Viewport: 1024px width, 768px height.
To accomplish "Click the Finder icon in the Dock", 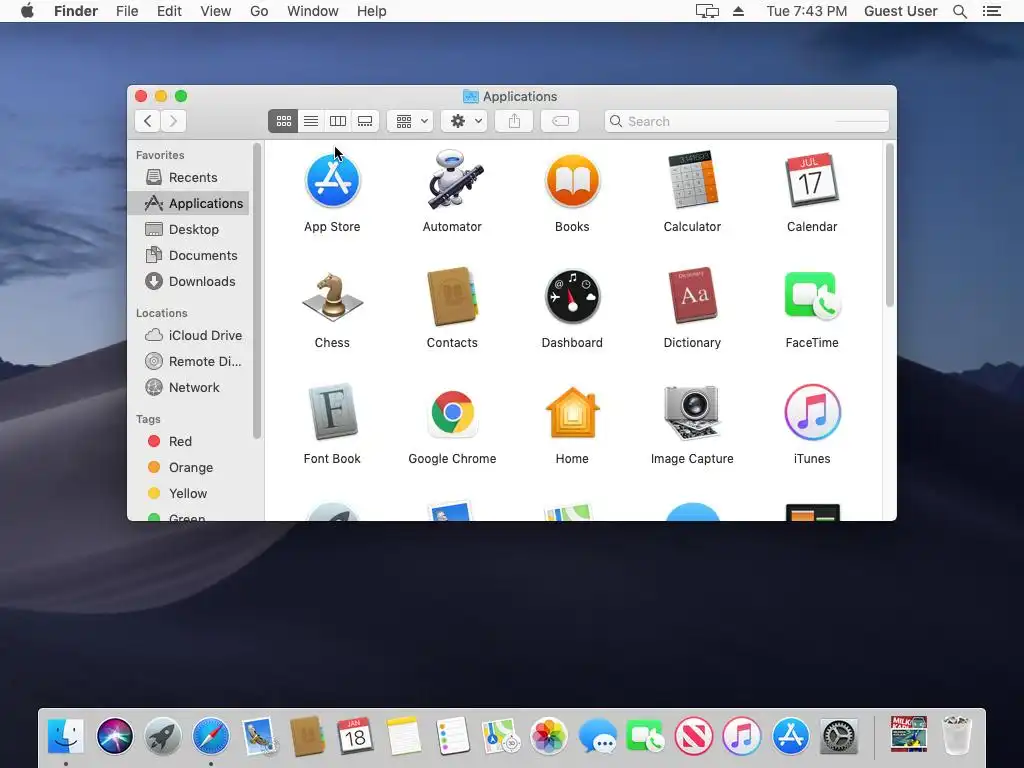I will [66, 736].
